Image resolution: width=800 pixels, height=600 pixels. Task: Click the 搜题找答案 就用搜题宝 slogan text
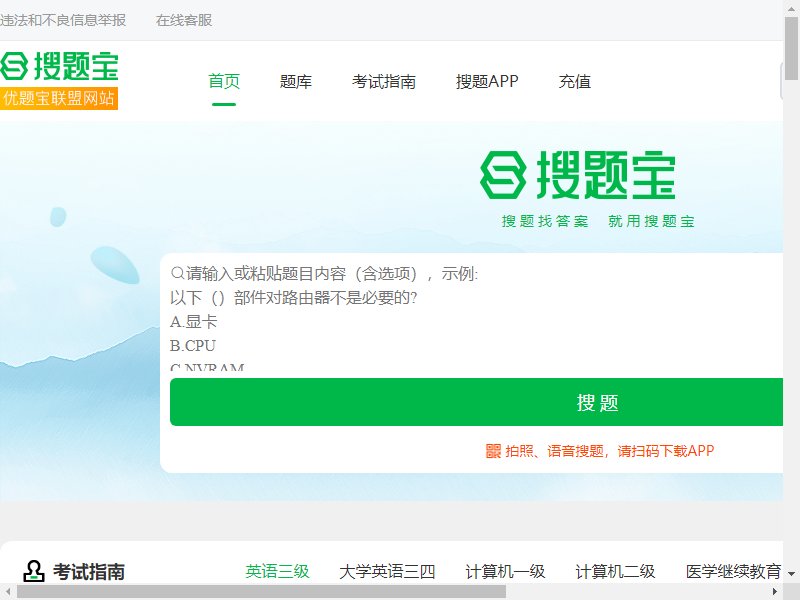598,221
